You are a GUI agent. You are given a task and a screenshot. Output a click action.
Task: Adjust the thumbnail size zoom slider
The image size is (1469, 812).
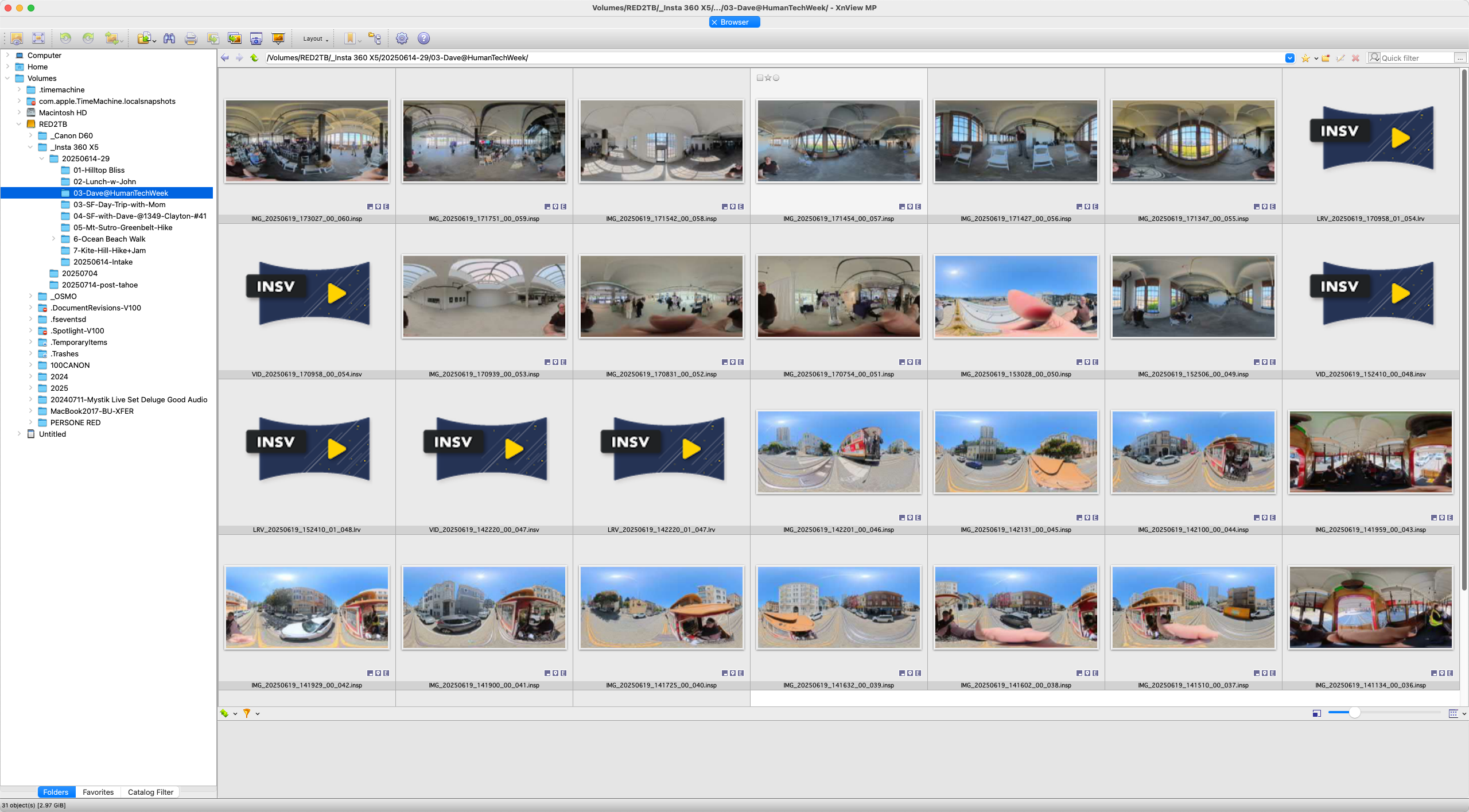click(x=1355, y=713)
